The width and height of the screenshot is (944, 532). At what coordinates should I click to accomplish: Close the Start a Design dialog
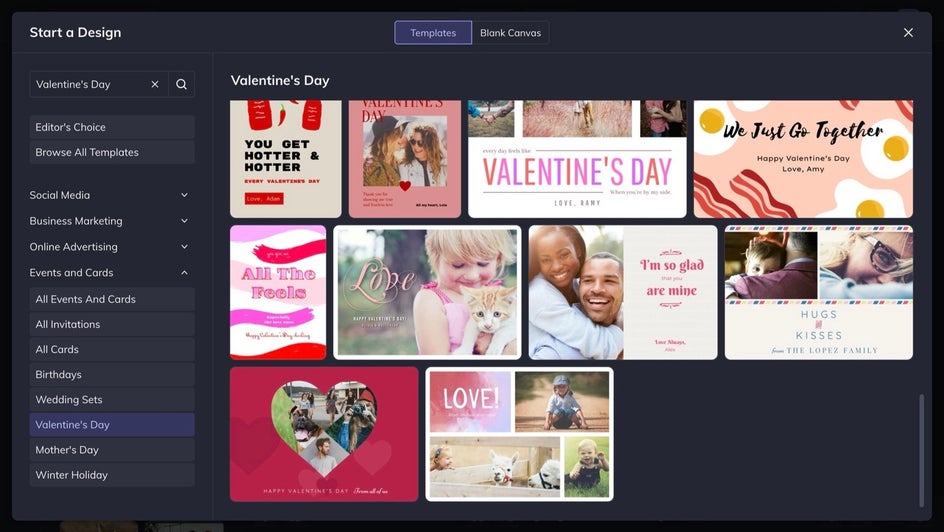coord(908,32)
